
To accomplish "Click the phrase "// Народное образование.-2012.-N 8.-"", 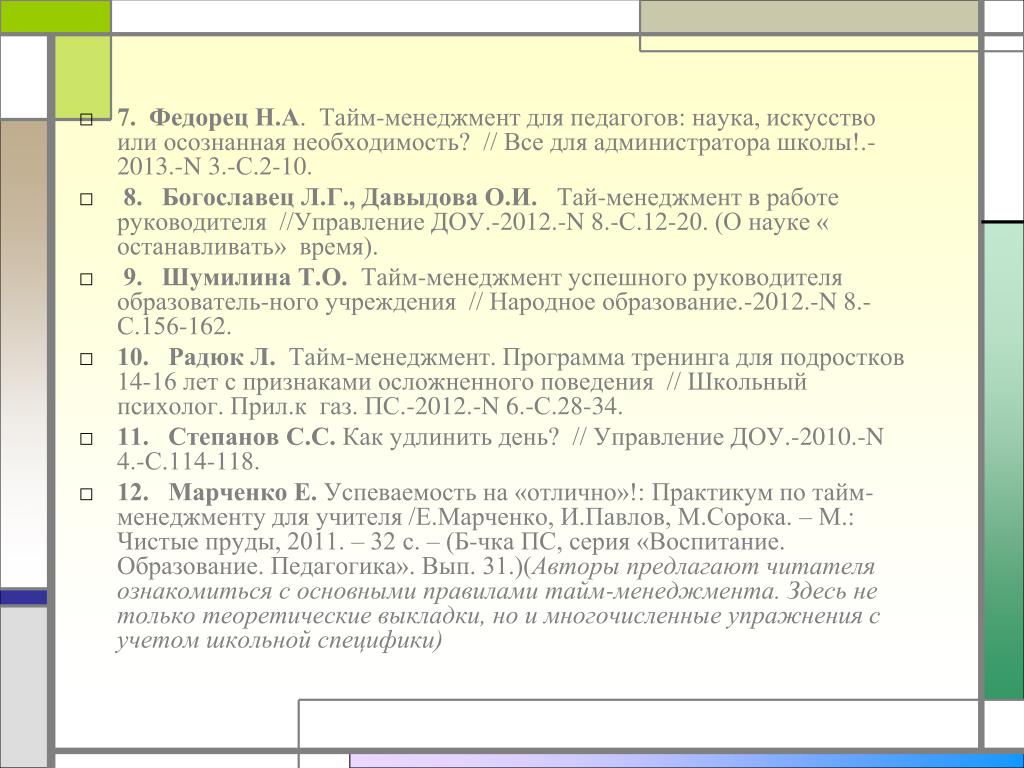I will click(670, 302).
